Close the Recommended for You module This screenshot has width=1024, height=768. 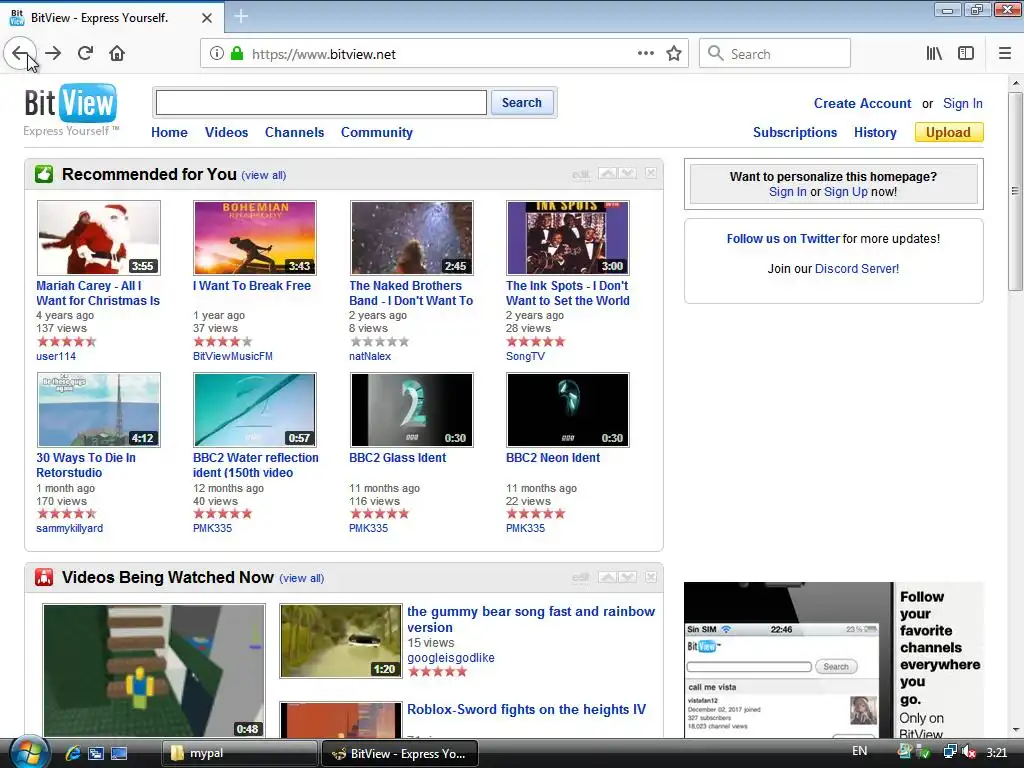[x=650, y=173]
